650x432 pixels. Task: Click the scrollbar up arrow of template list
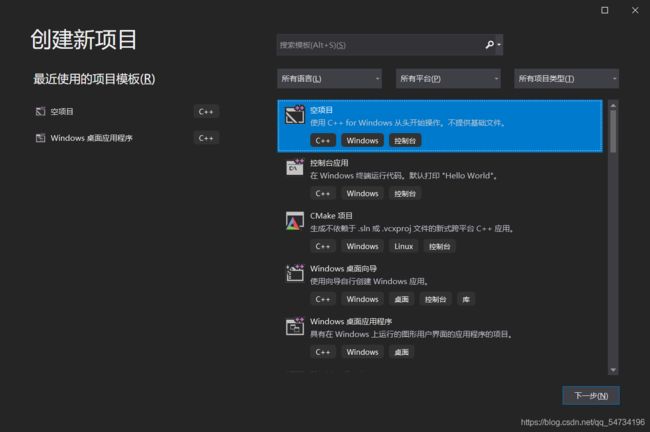point(613,105)
